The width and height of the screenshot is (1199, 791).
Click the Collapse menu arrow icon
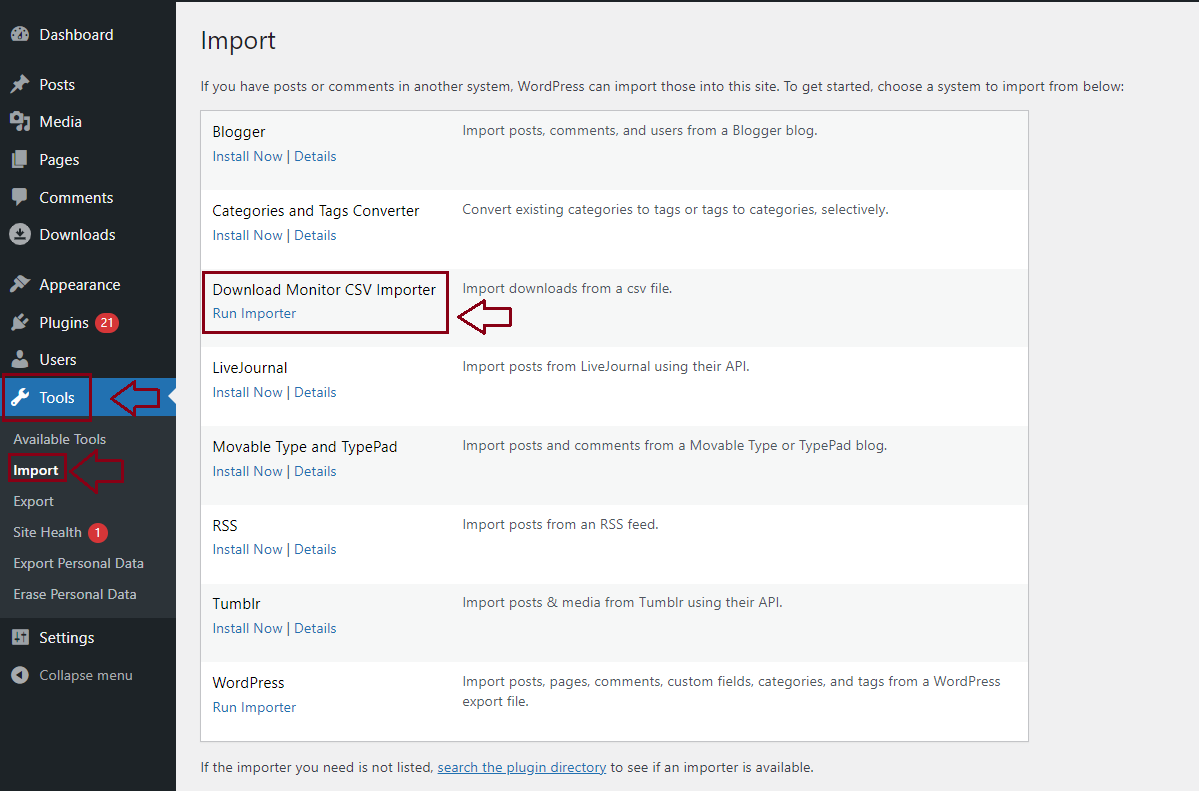click(x=20, y=675)
